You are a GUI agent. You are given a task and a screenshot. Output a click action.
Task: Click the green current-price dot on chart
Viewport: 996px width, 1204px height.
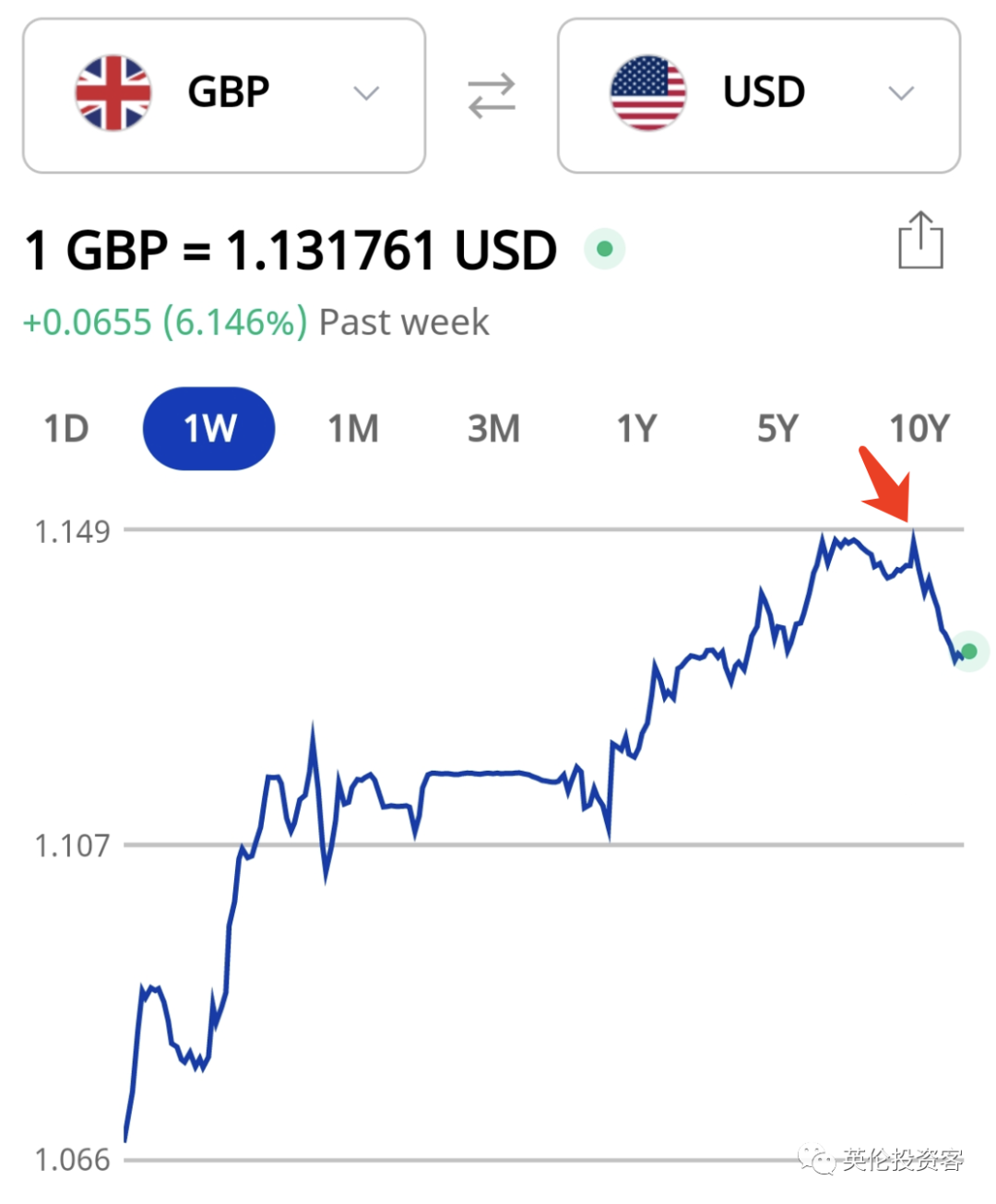[969, 652]
